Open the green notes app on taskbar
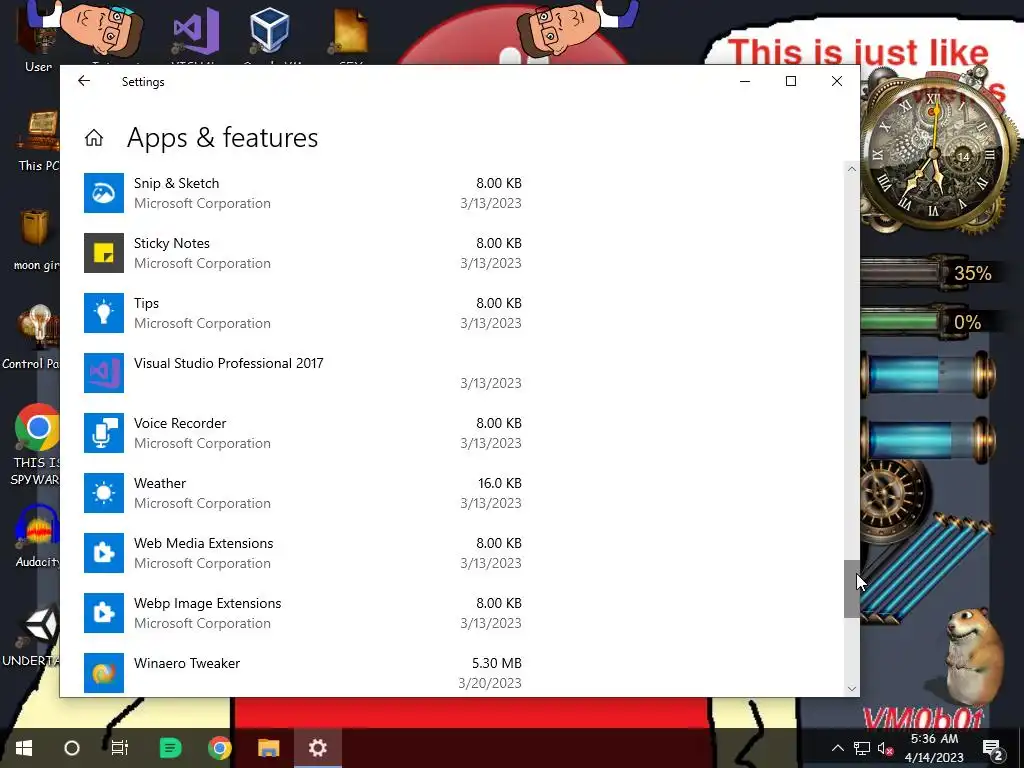 click(170, 748)
